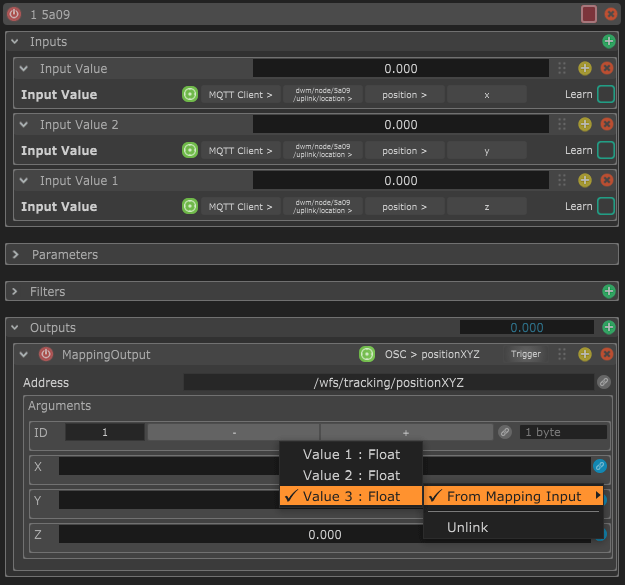Click the Address link icon

[x=603, y=382]
